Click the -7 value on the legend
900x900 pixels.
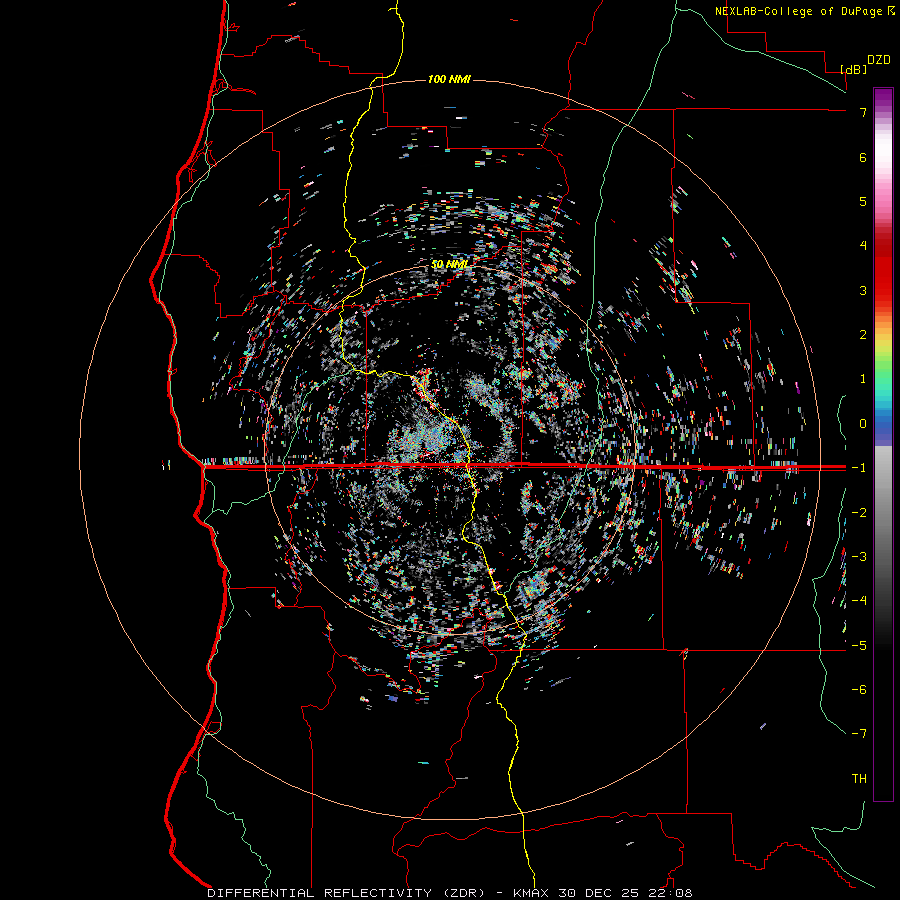click(x=859, y=734)
